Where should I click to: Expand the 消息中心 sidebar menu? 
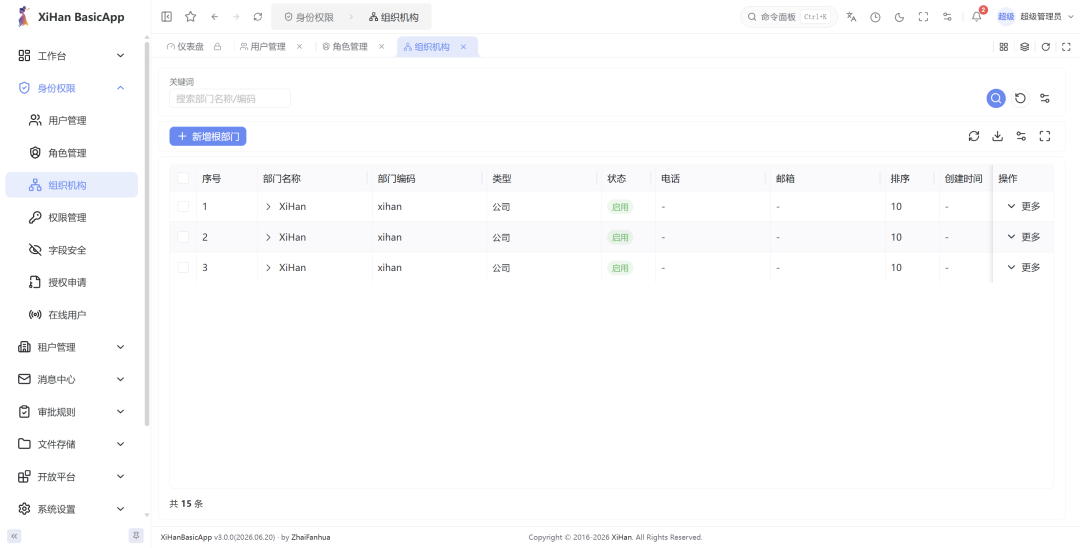[72, 379]
